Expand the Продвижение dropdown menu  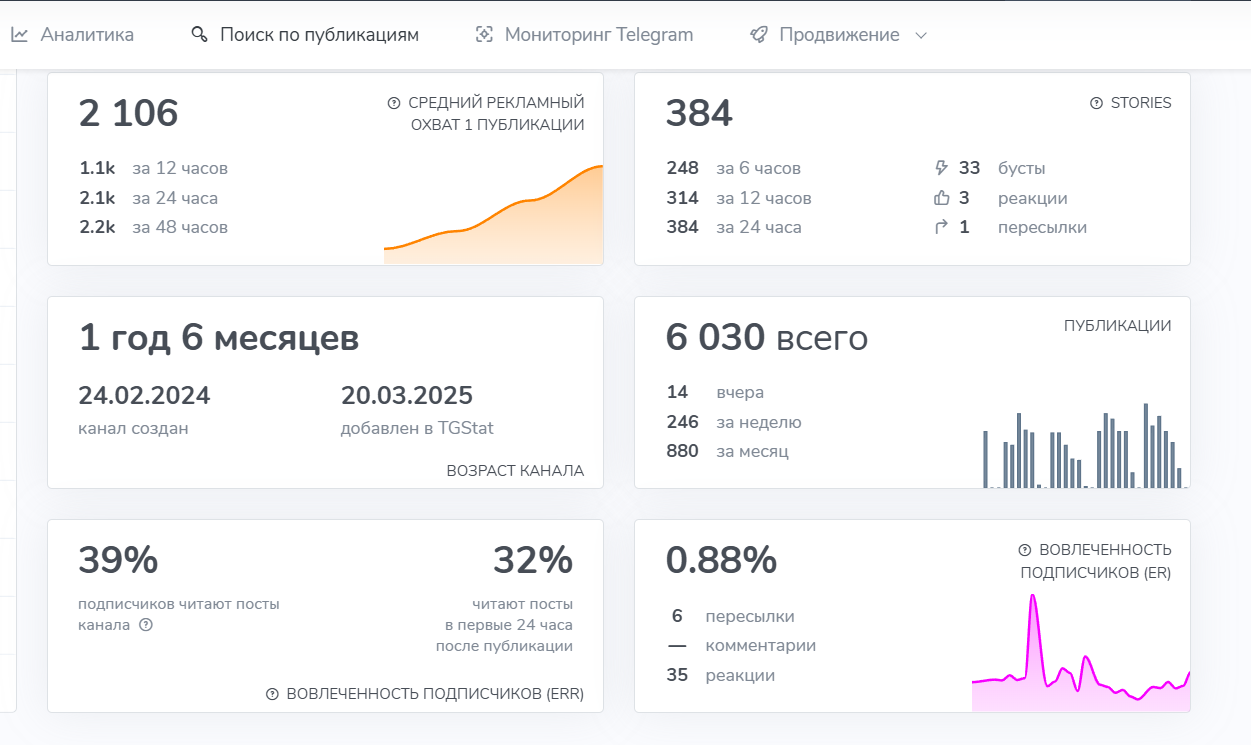[x=839, y=35]
